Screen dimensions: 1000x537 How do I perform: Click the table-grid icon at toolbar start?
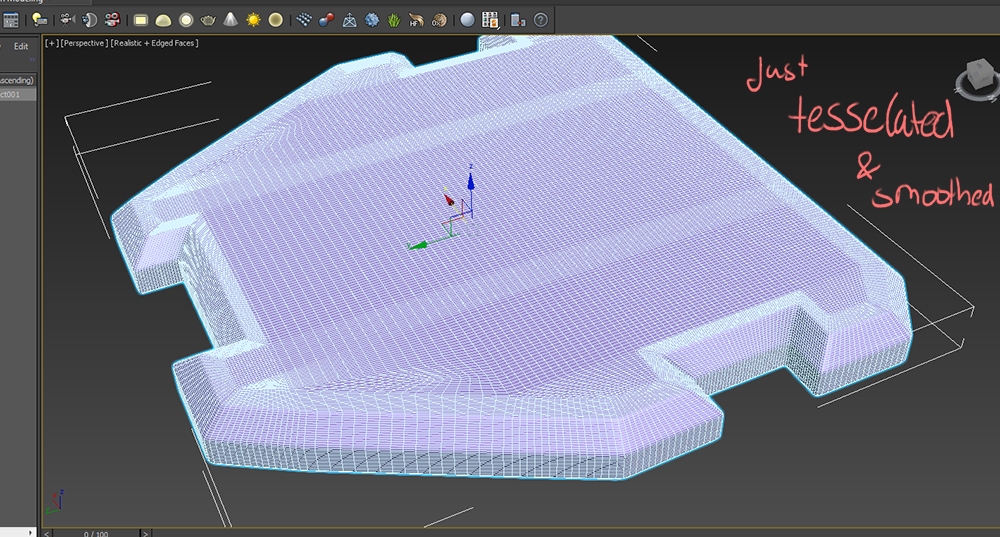[10, 20]
